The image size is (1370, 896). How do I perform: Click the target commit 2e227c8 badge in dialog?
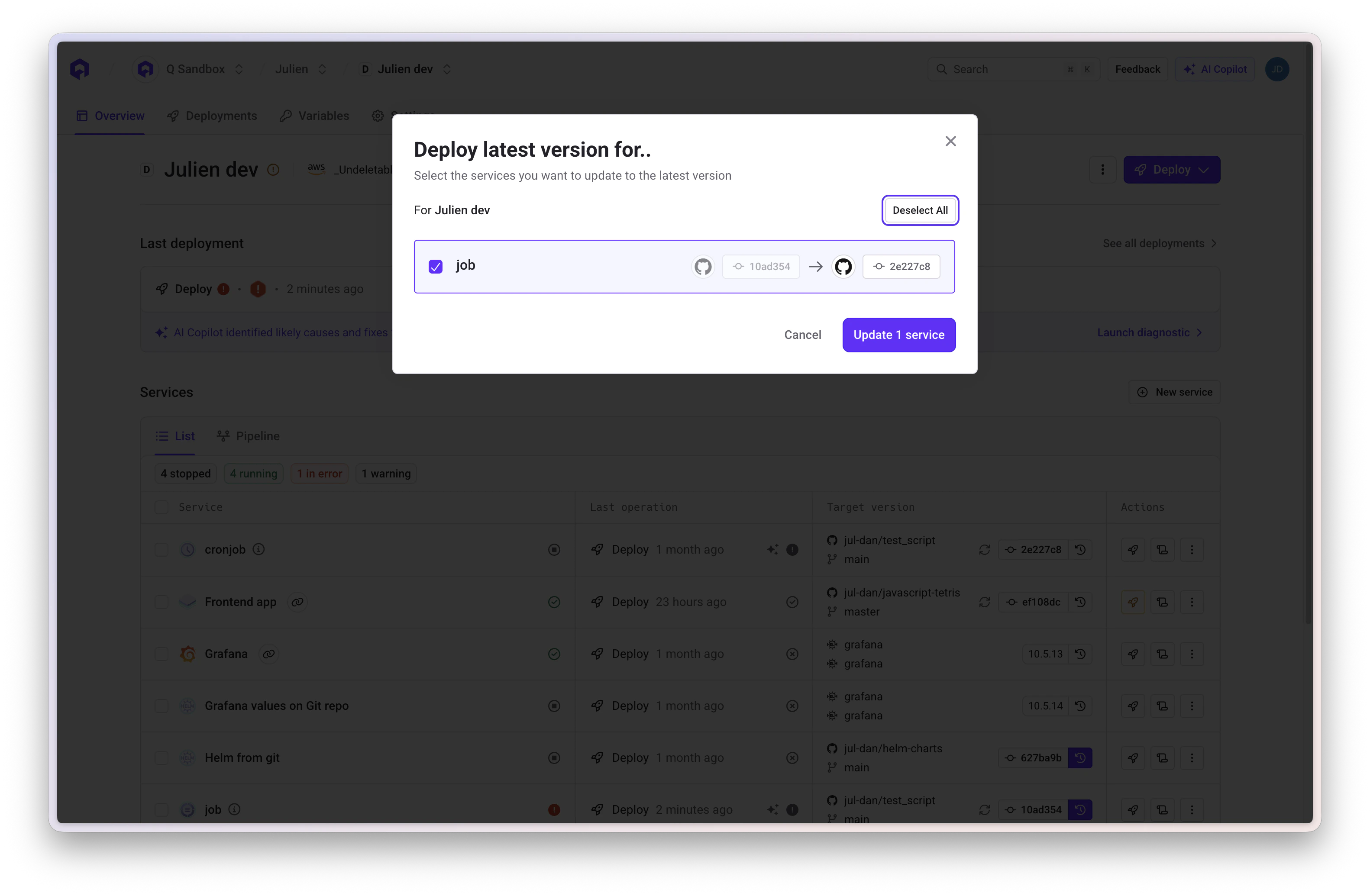[901, 267]
